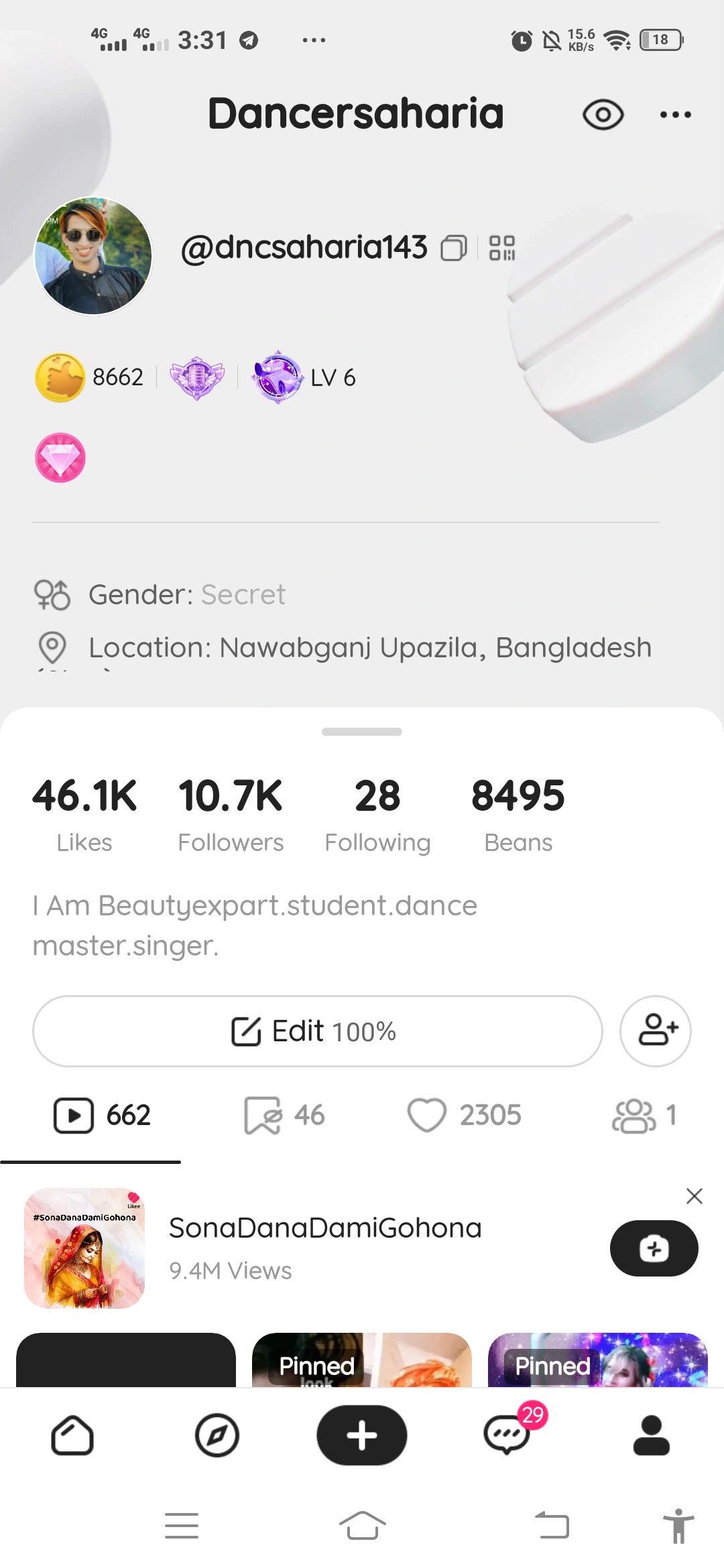Image resolution: width=724 pixels, height=1568 pixels.
Task: Open the Discover compass icon
Action: [x=217, y=1435]
